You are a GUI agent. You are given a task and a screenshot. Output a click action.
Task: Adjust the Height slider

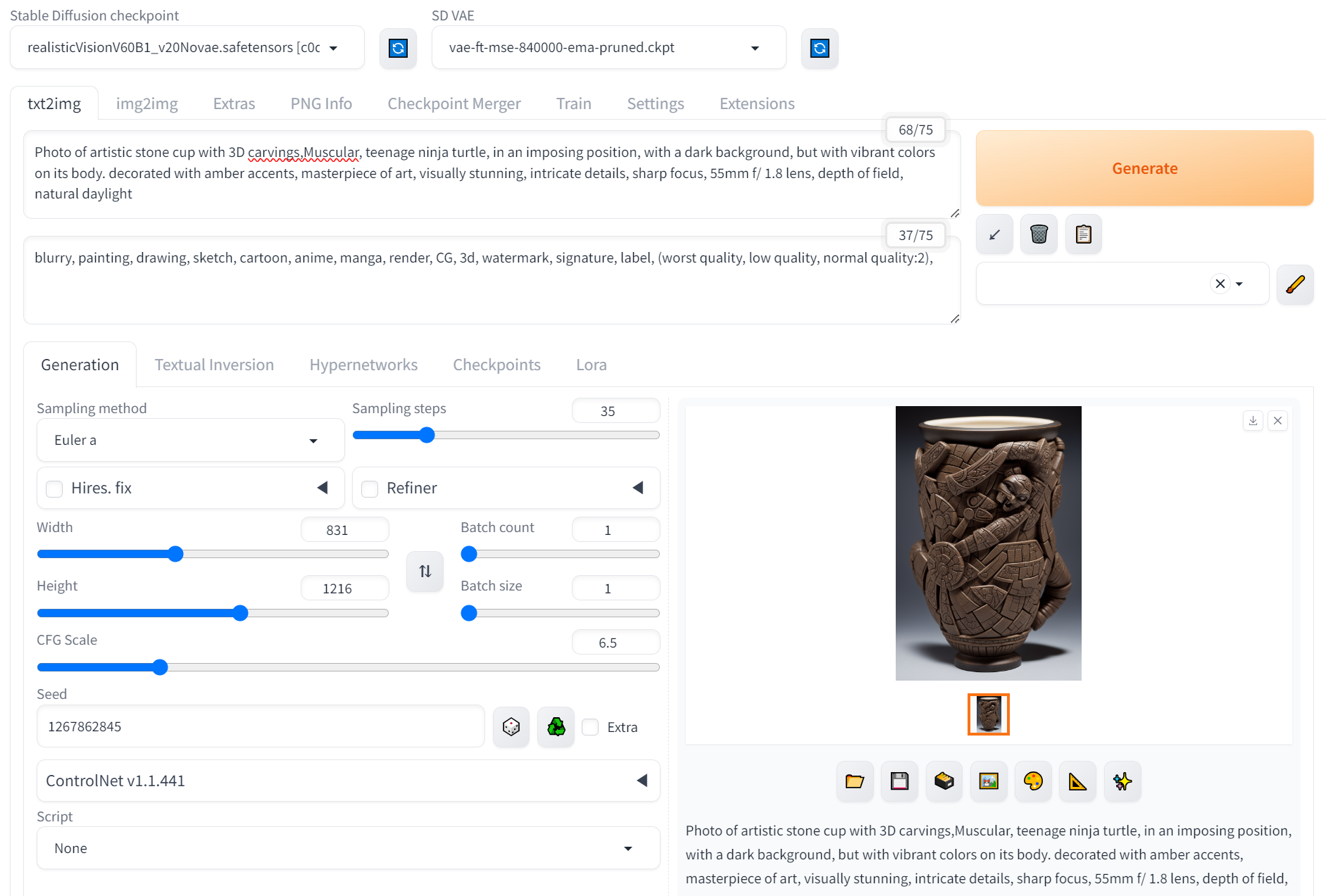[x=213, y=613]
